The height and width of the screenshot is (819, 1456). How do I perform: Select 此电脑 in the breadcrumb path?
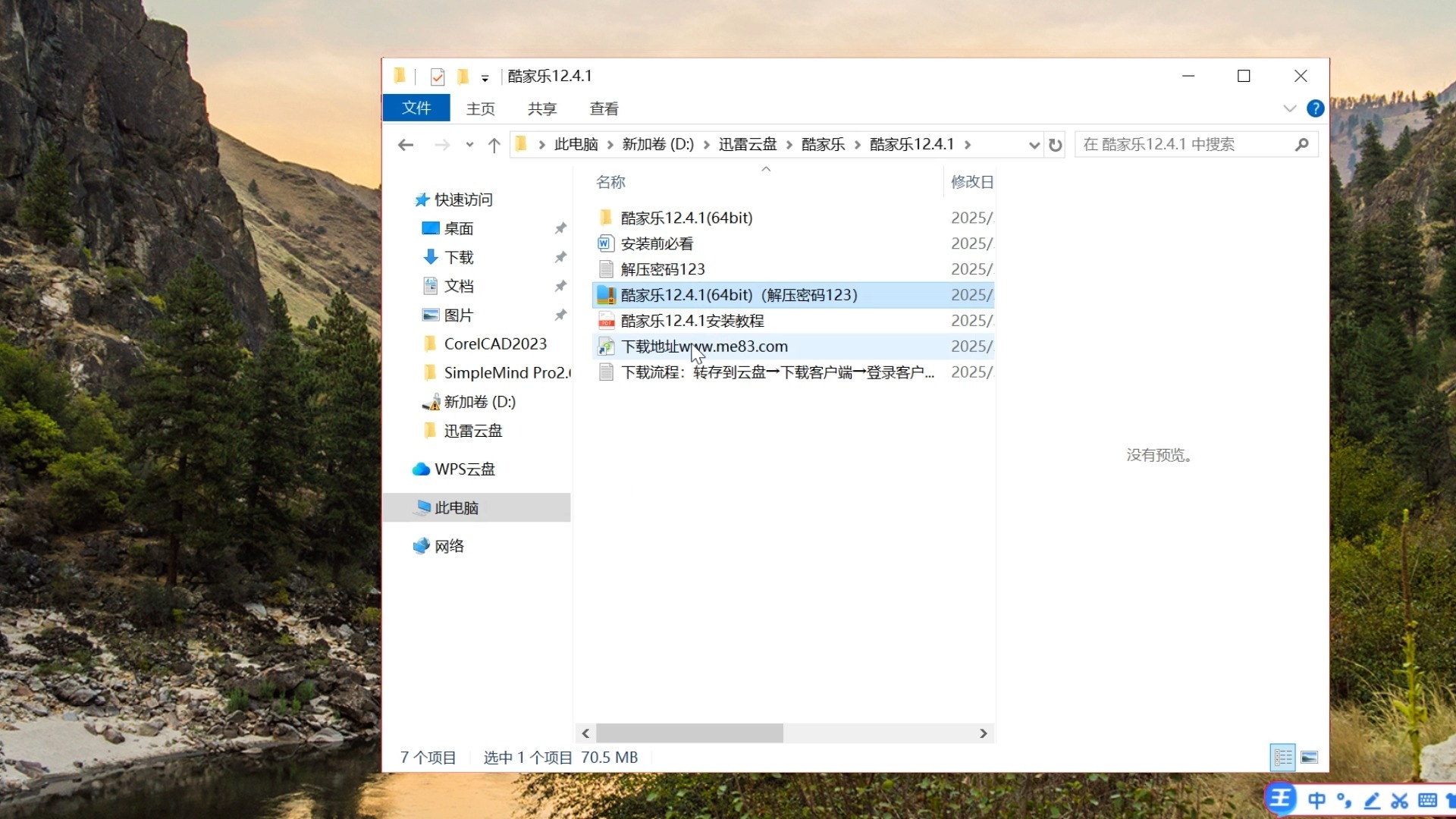tap(576, 144)
